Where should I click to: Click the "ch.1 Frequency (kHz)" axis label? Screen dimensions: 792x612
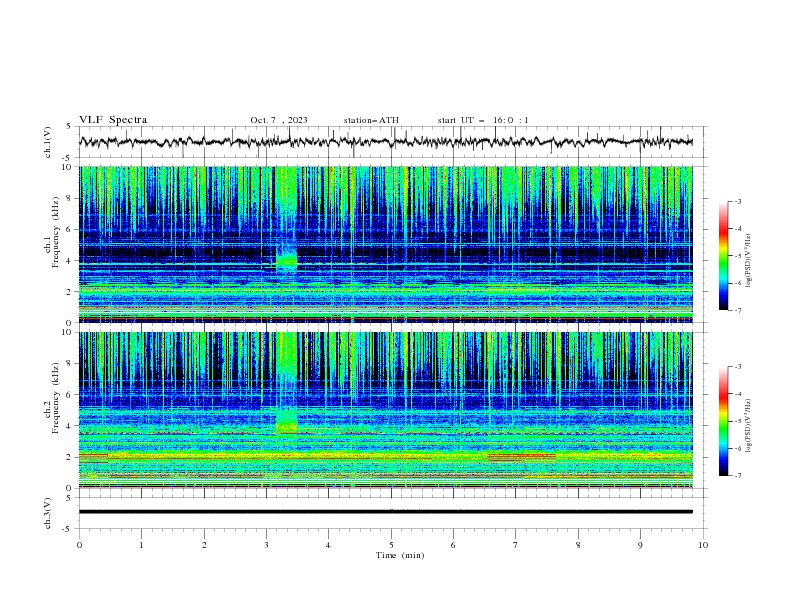pyautogui.click(x=52, y=230)
